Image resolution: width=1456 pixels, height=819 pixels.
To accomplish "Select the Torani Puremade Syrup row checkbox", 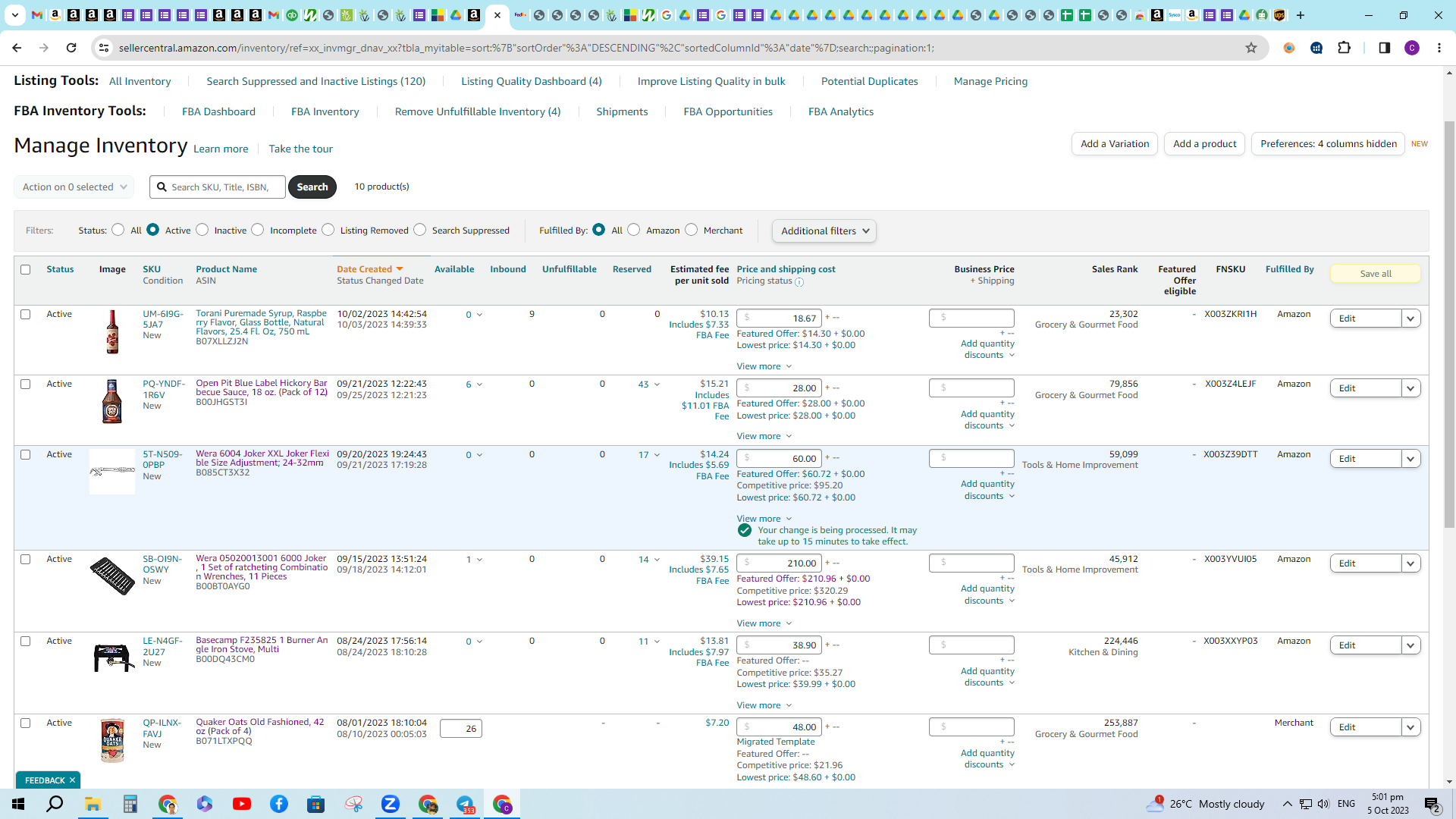I will coord(26,314).
